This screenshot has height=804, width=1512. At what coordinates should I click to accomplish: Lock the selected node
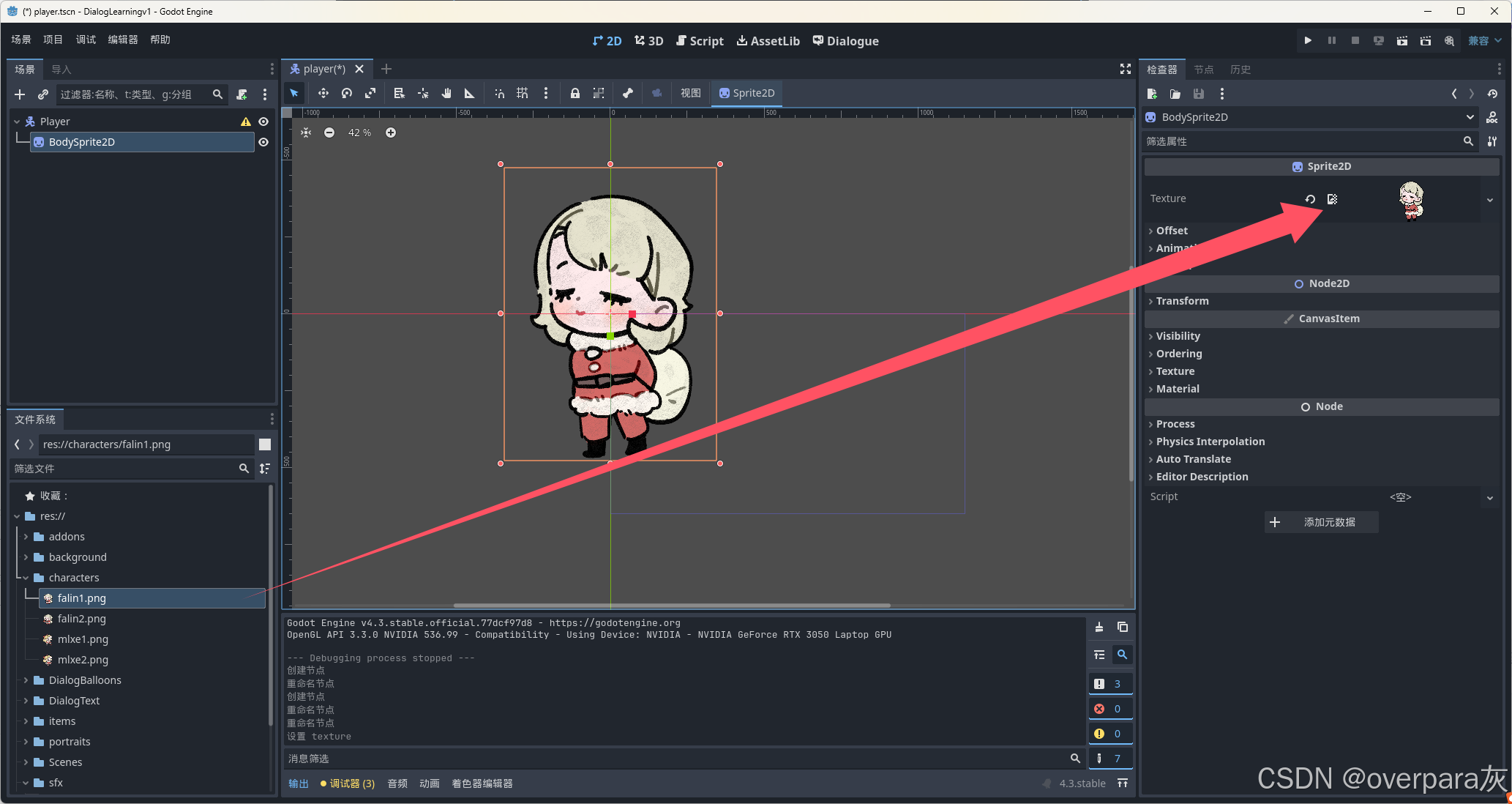(575, 93)
